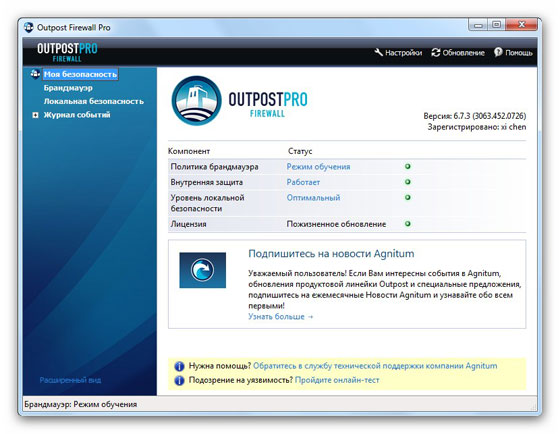
Task: Click status bar text Брандмауэр: Режим обучения
Action: (x=81, y=404)
